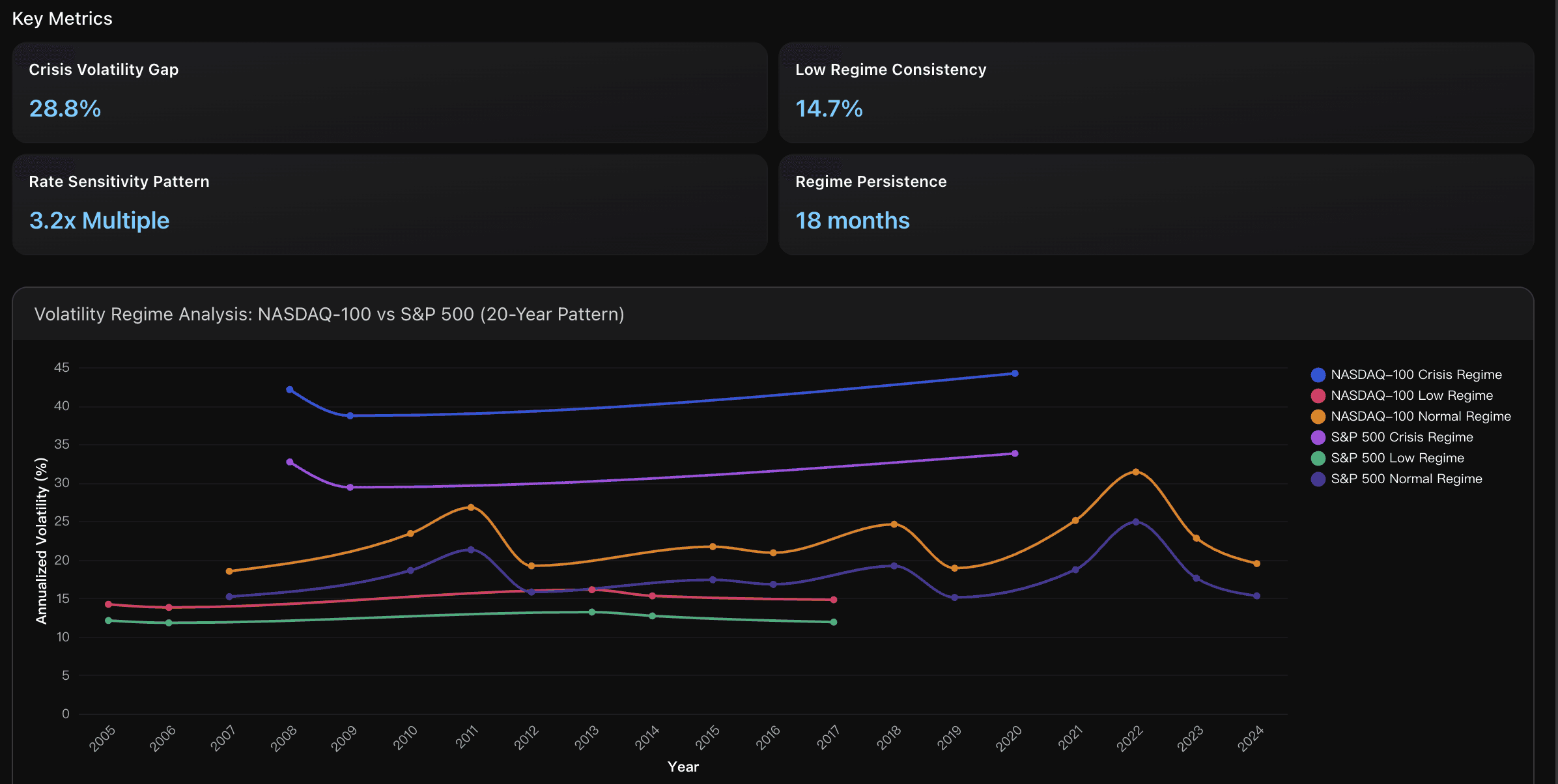
Task: Click the Year axis title
Action: [683, 766]
